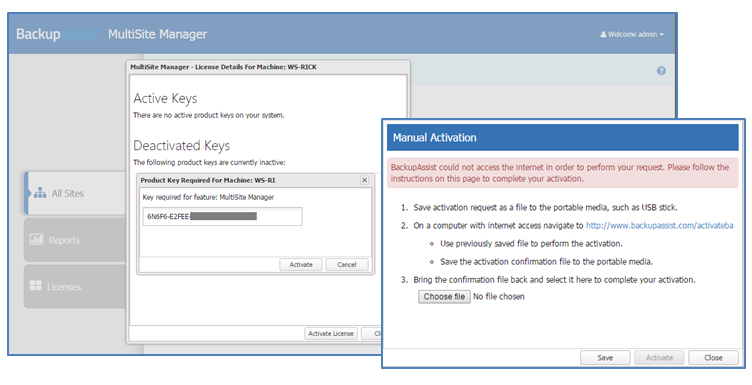
Task: Click the product key input field
Action: pyautogui.click(x=223, y=217)
